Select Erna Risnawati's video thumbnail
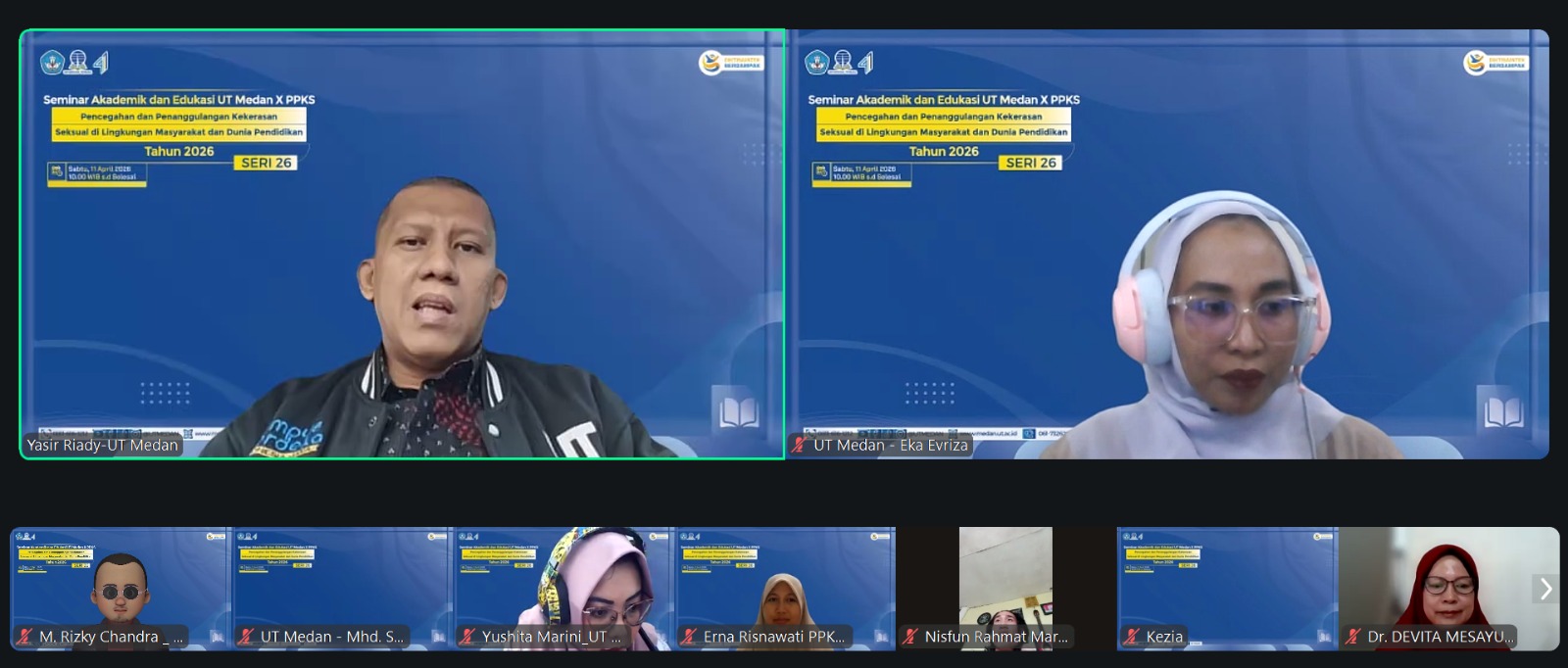This screenshot has height=668, width=1568. (x=785, y=583)
